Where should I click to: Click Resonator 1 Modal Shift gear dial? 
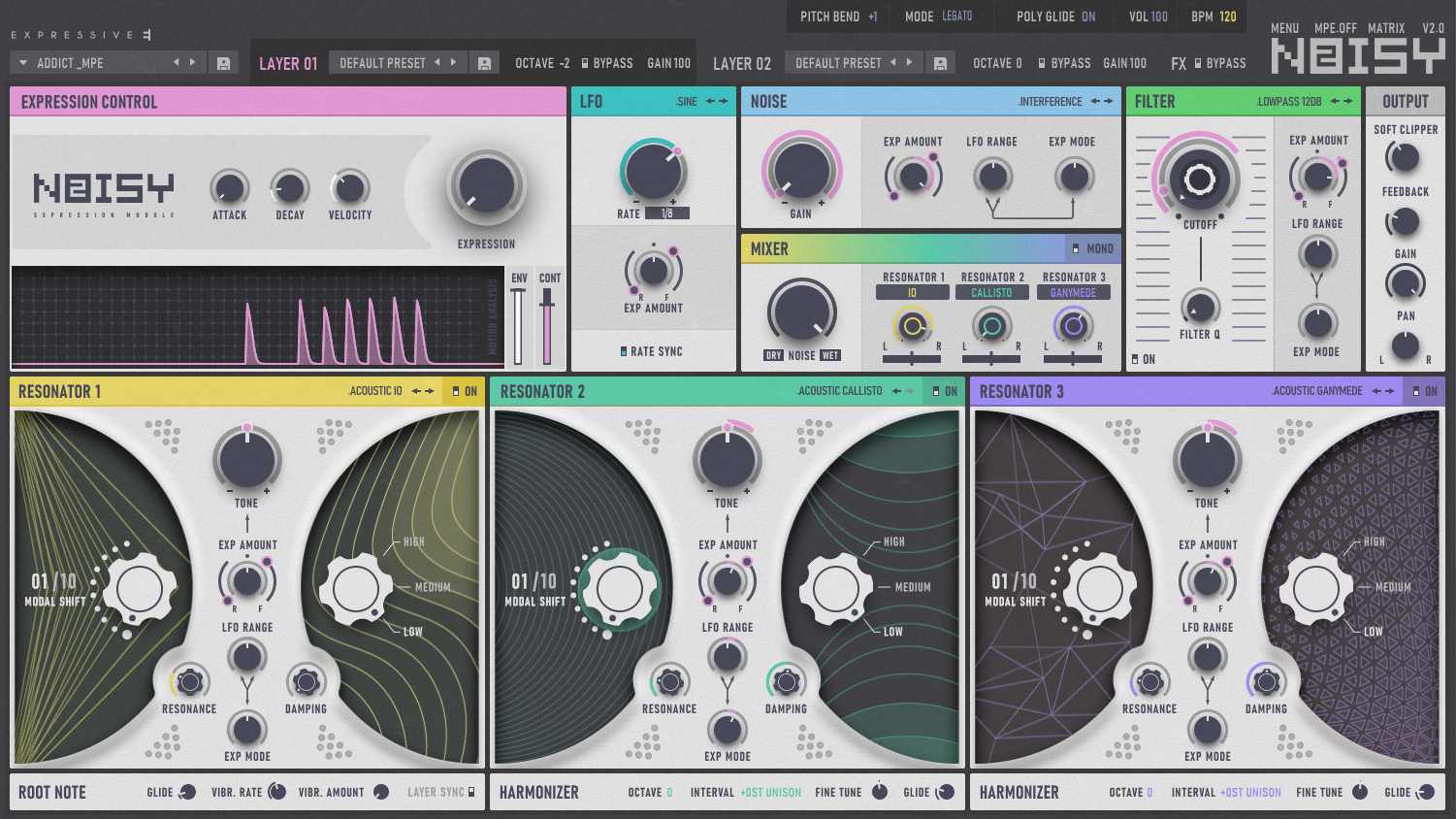(139, 588)
